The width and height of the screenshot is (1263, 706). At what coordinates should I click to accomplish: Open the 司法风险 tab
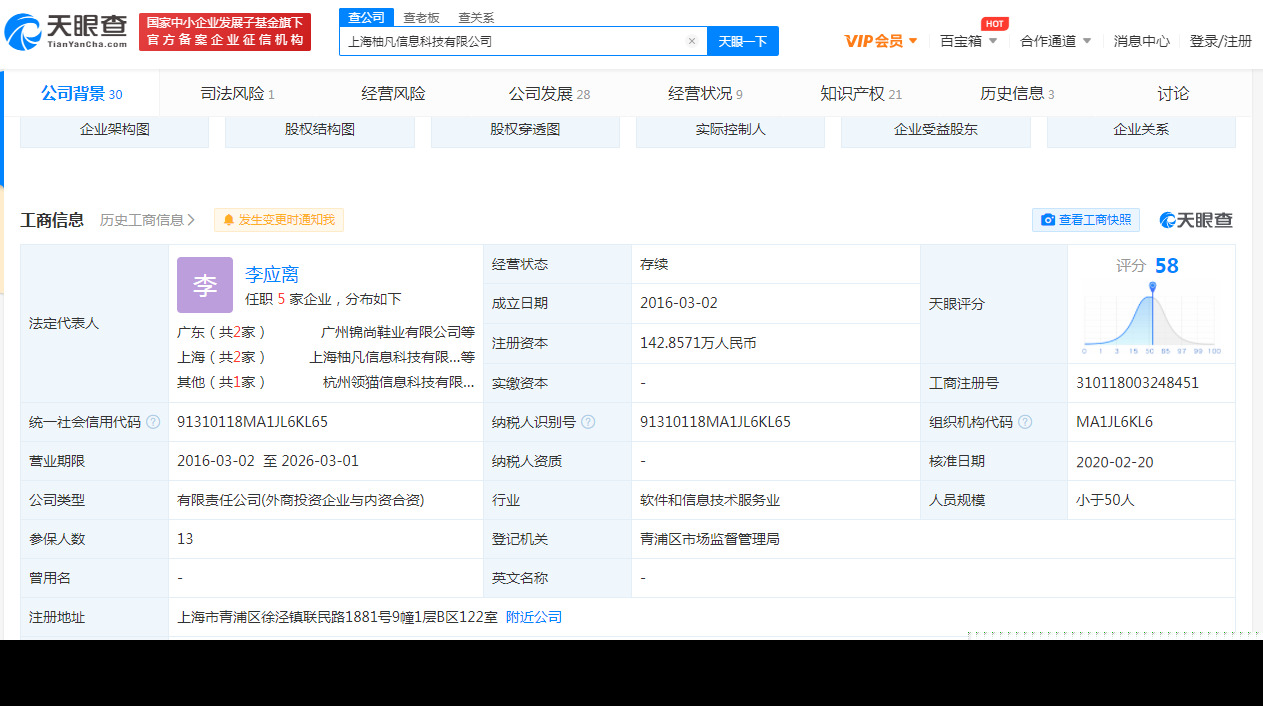(237, 94)
